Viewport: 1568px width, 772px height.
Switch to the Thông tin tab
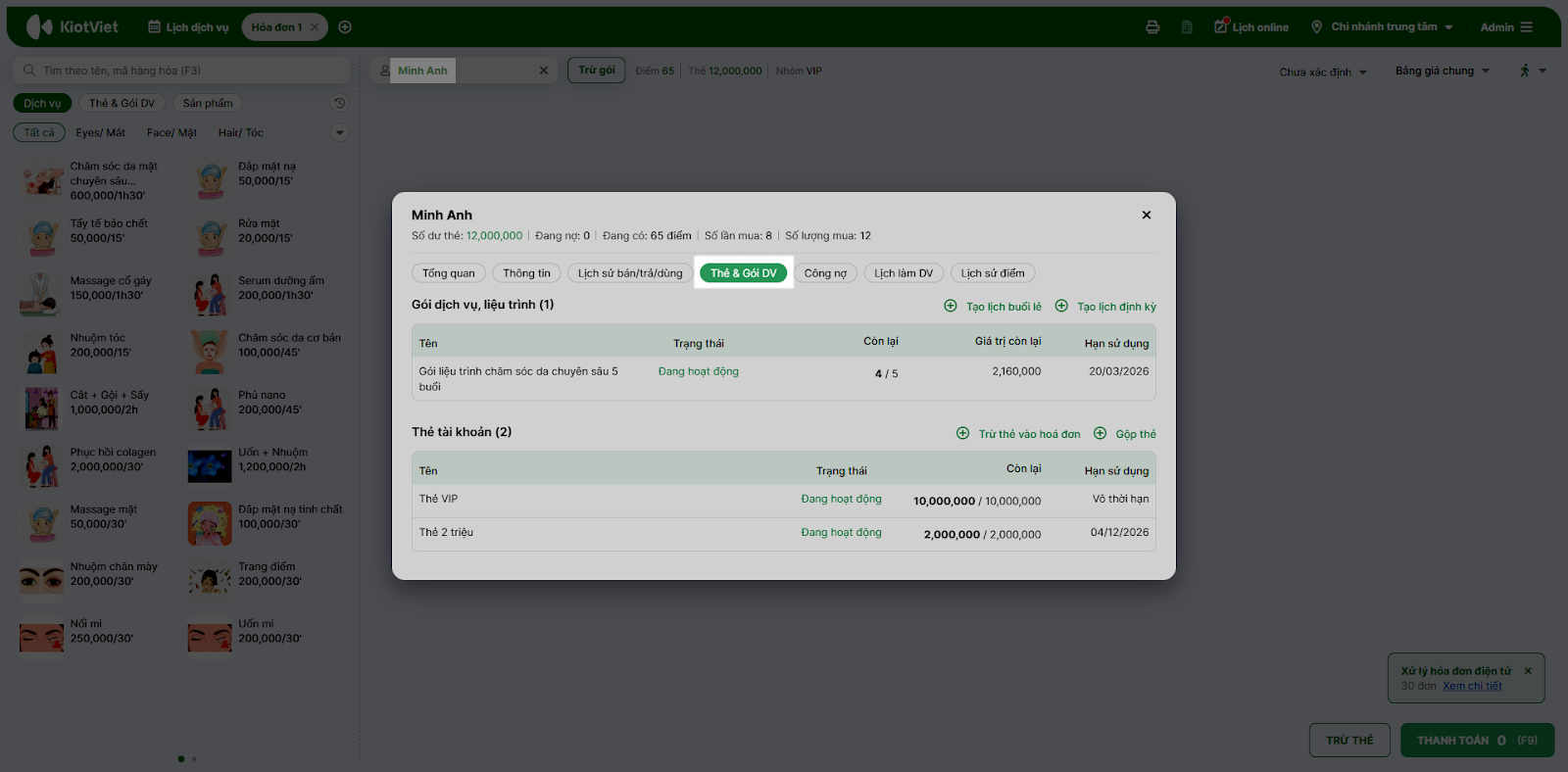point(527,273)
